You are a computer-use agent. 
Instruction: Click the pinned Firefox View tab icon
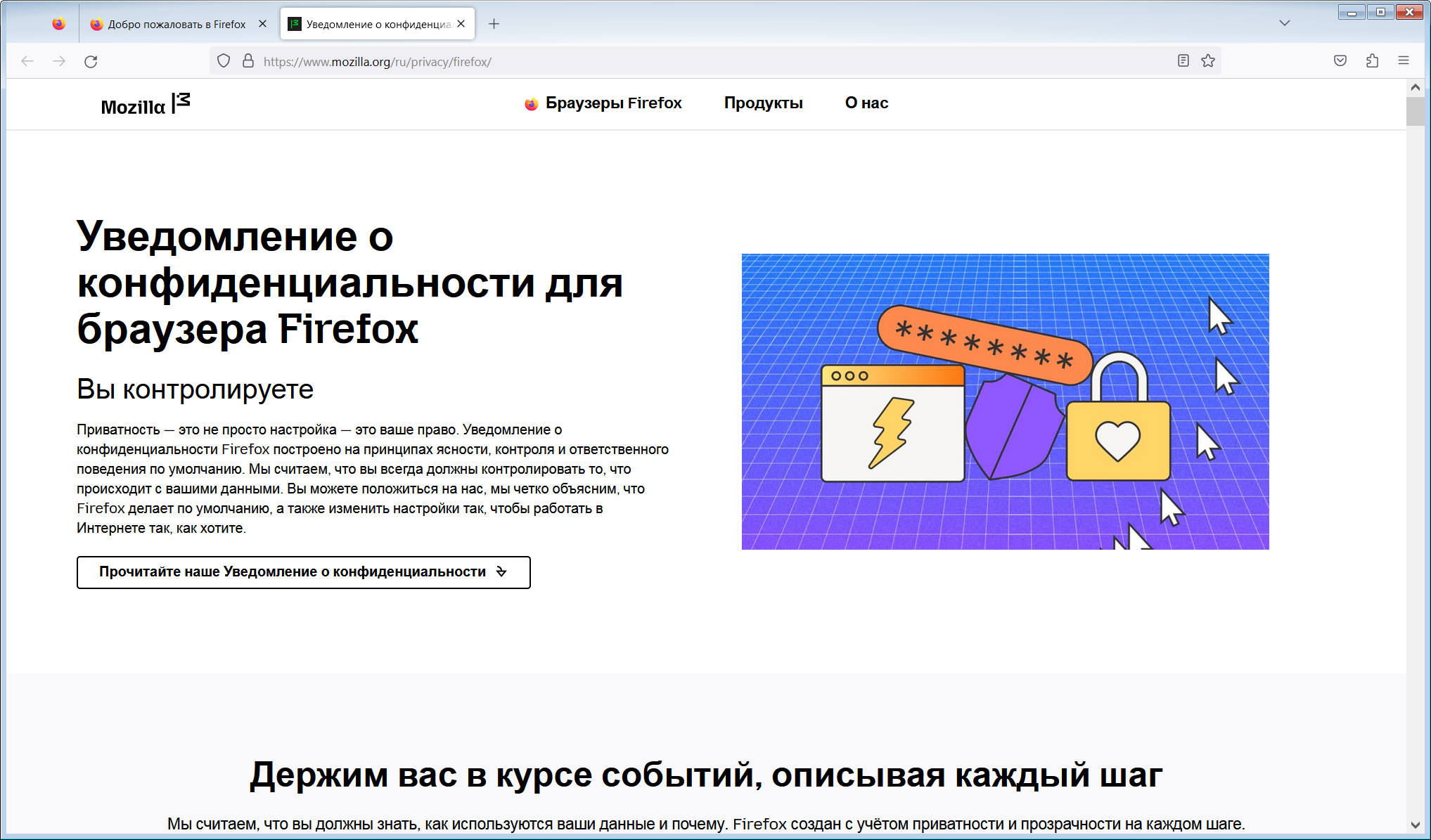click(59, 24)
